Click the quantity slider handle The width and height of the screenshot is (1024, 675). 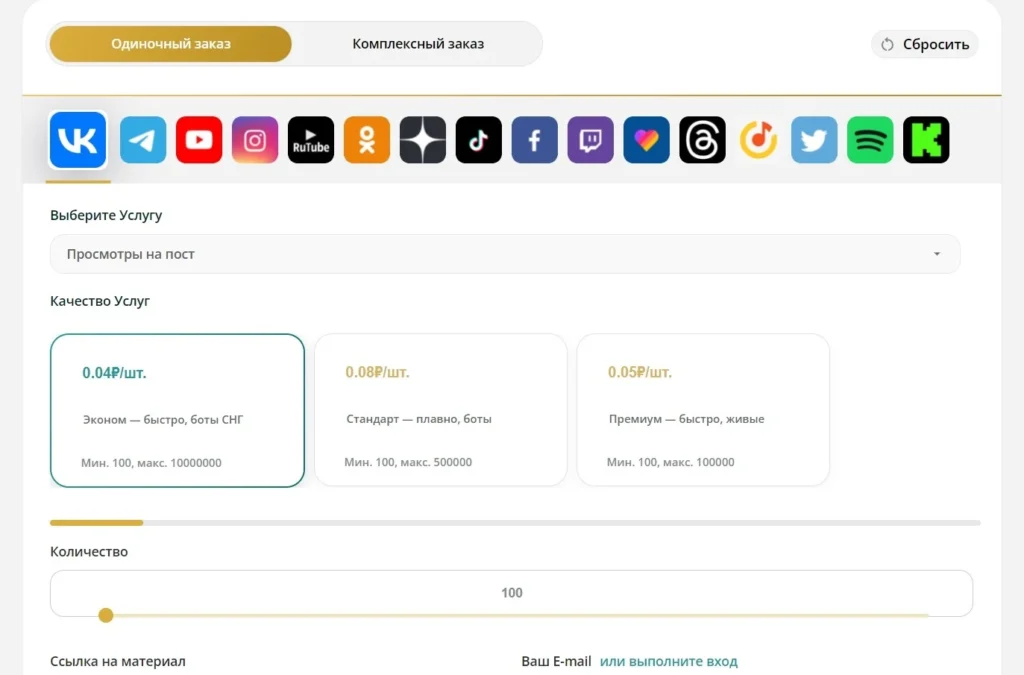tap(106, 615)
